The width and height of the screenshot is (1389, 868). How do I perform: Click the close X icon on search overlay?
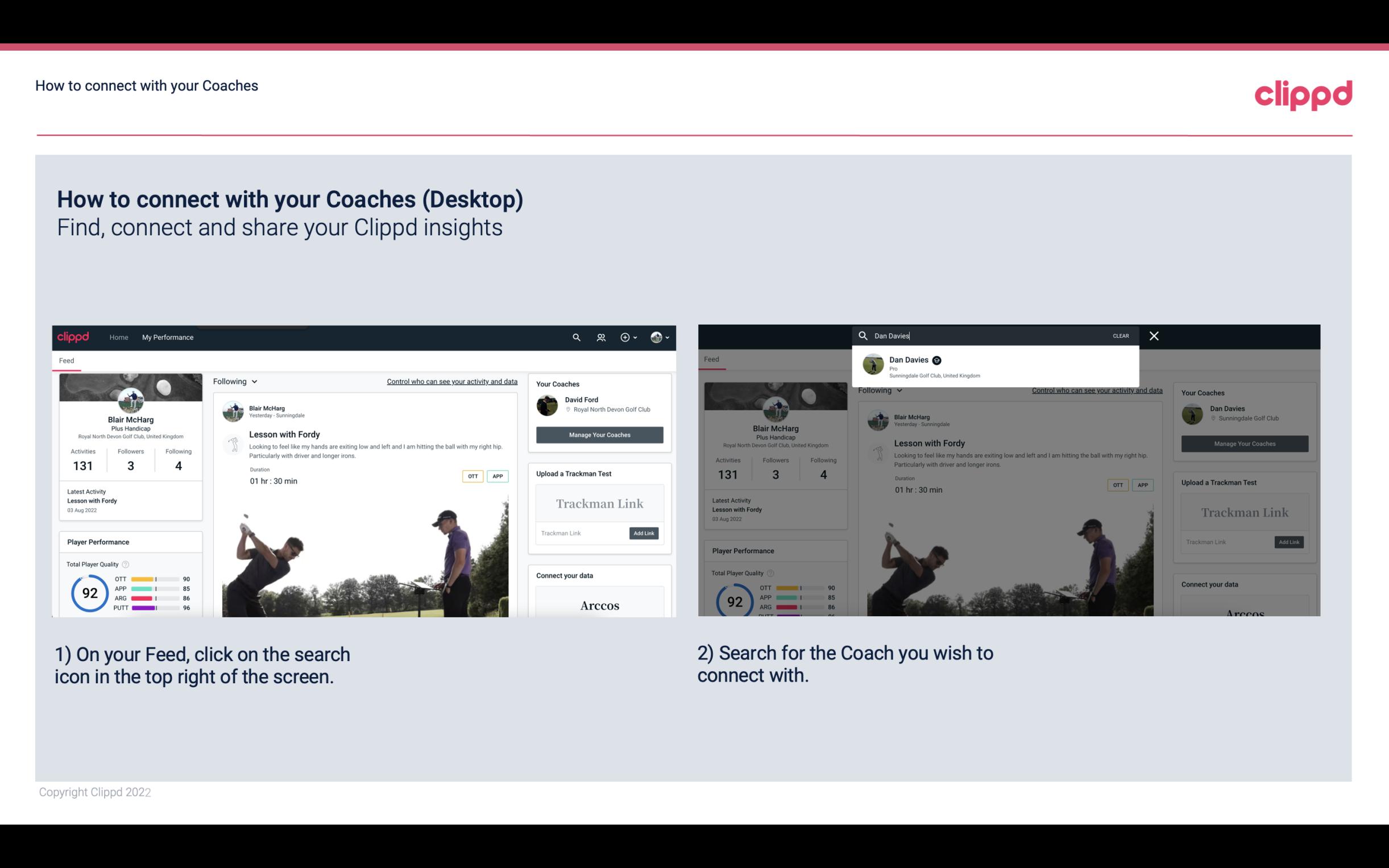[1153, 335]
